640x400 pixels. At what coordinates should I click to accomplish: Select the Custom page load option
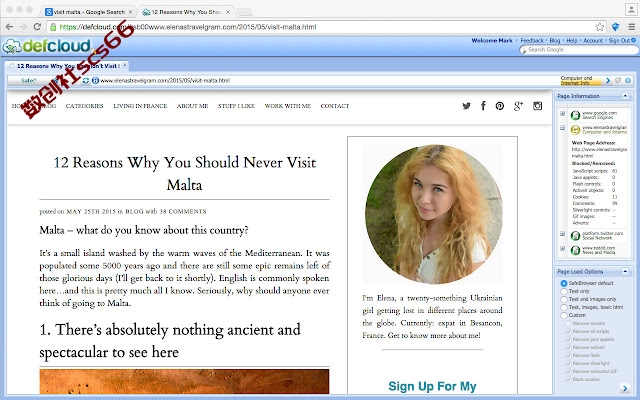(x=564, y=315)
